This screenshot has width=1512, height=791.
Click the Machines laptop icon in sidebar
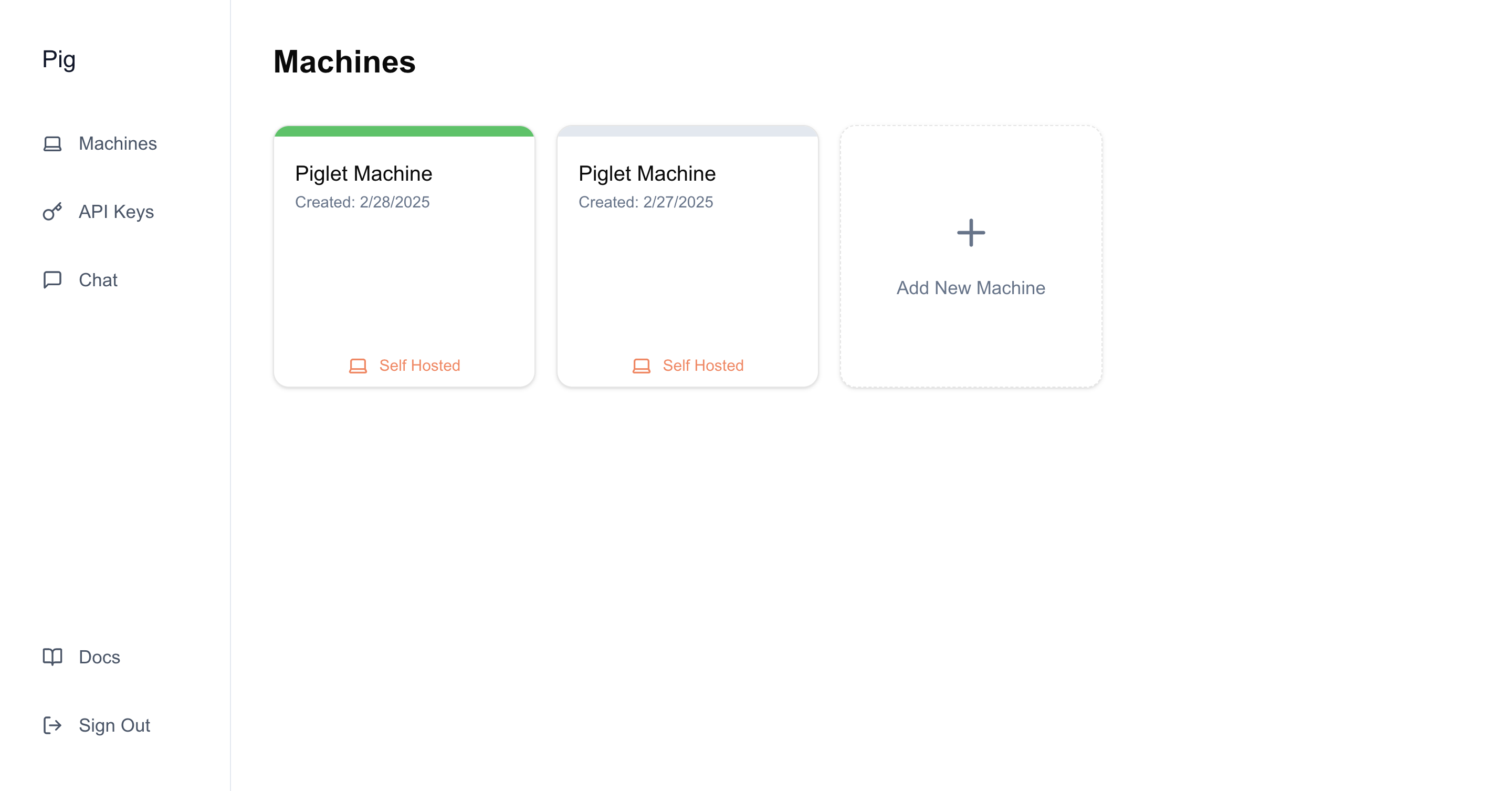click(52, 144)
